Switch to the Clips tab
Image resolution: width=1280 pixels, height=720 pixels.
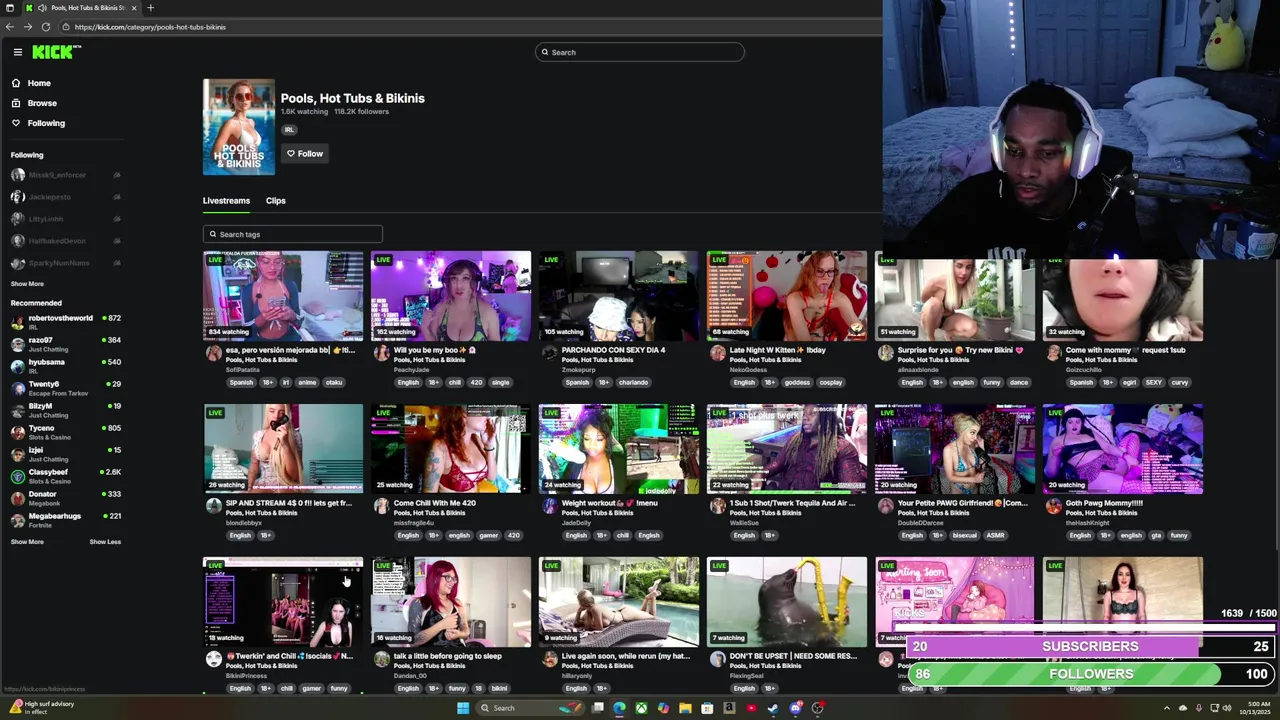click(276, 200)
